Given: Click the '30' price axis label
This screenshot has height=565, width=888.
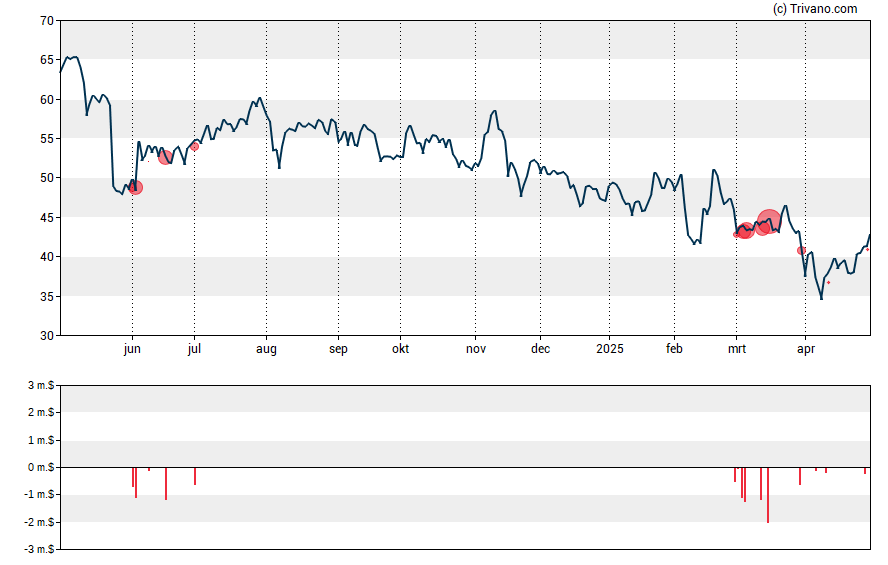Looking at the screenshot, I should point(47,336).
